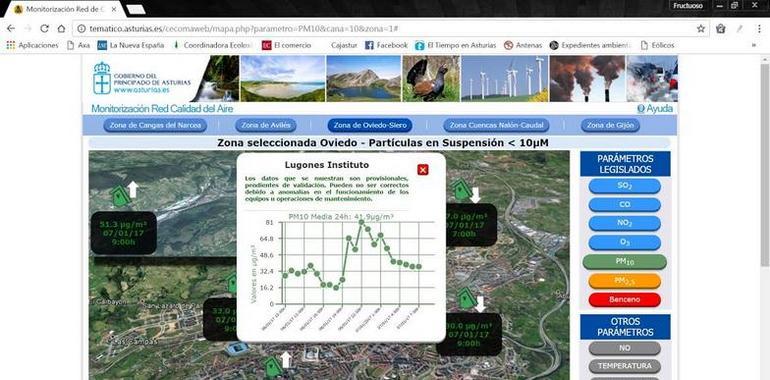Click the PM10 Media 24h chart title
This screenshot has height=380, width=770.
coord(341,216)
